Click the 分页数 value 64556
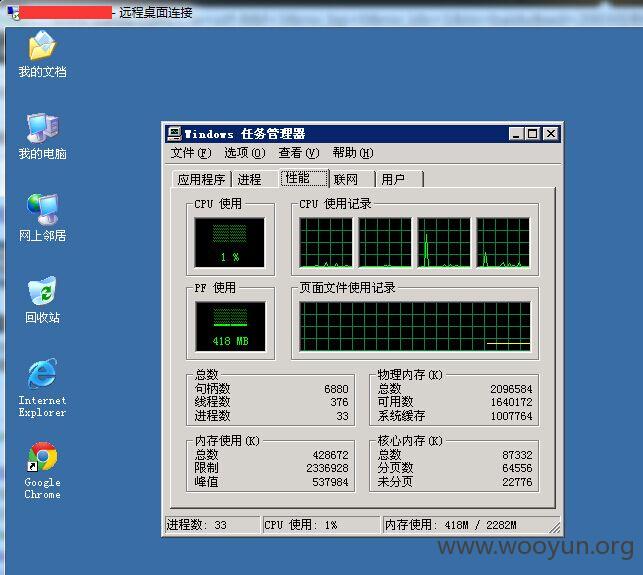Screen dimensions: 643x575 coord(517,468)
